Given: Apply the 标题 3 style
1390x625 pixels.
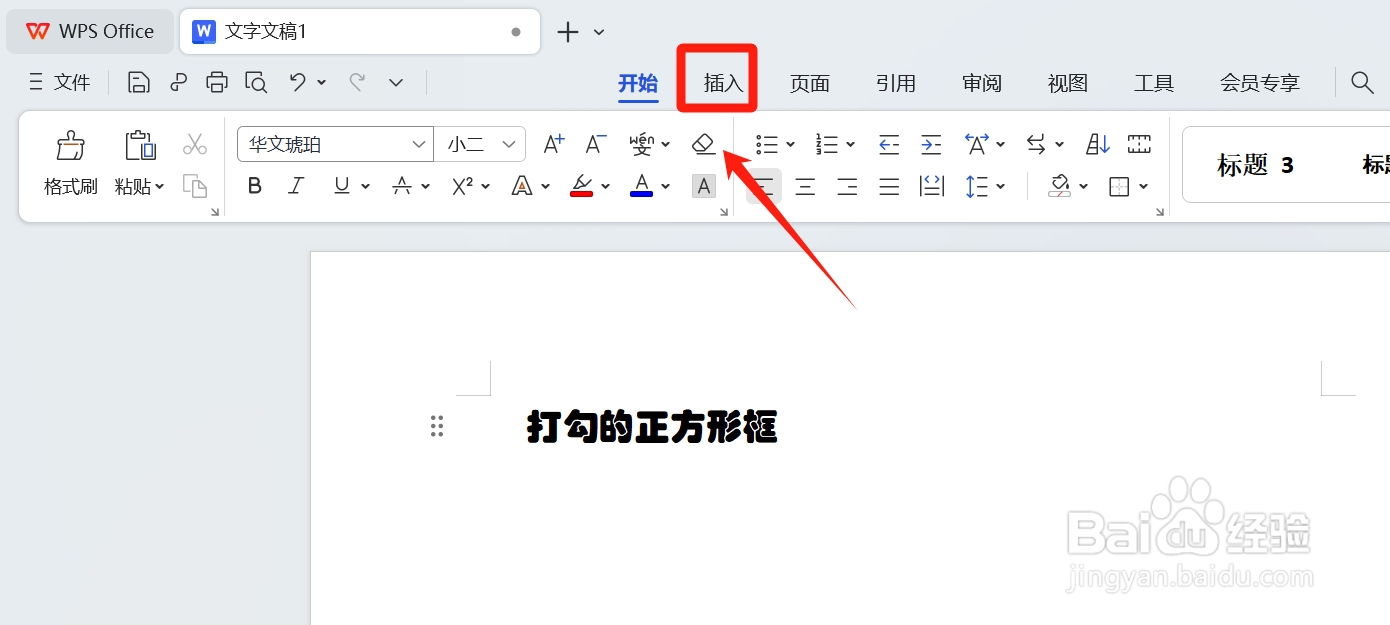Looking at the screenshot, I should (1255, 164).
